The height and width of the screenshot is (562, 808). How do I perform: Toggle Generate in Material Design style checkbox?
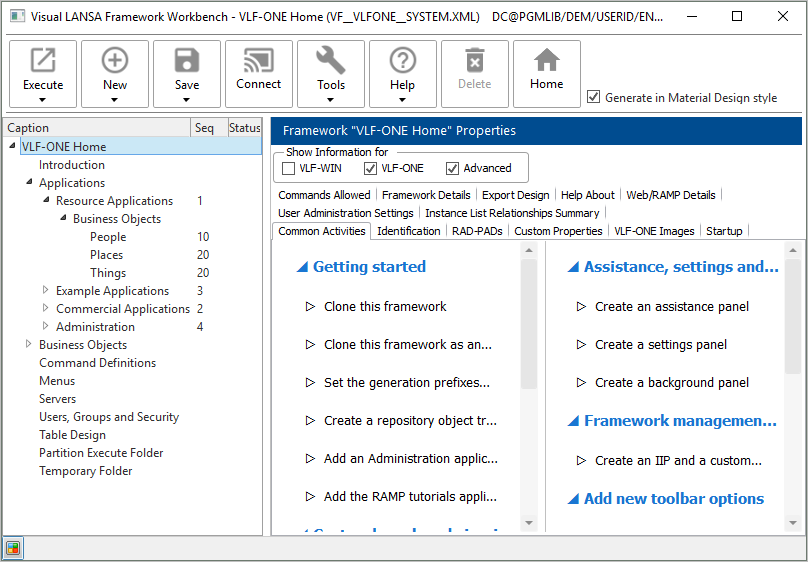tap(594, 97)
